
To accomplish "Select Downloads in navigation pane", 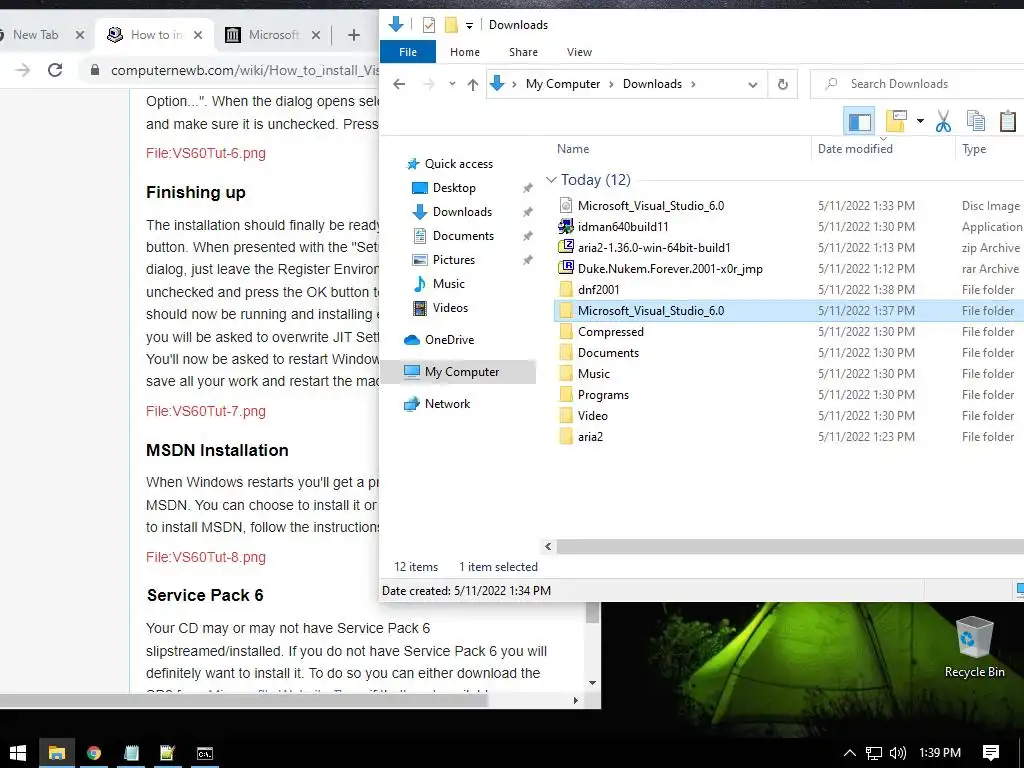I will point(462,212).
